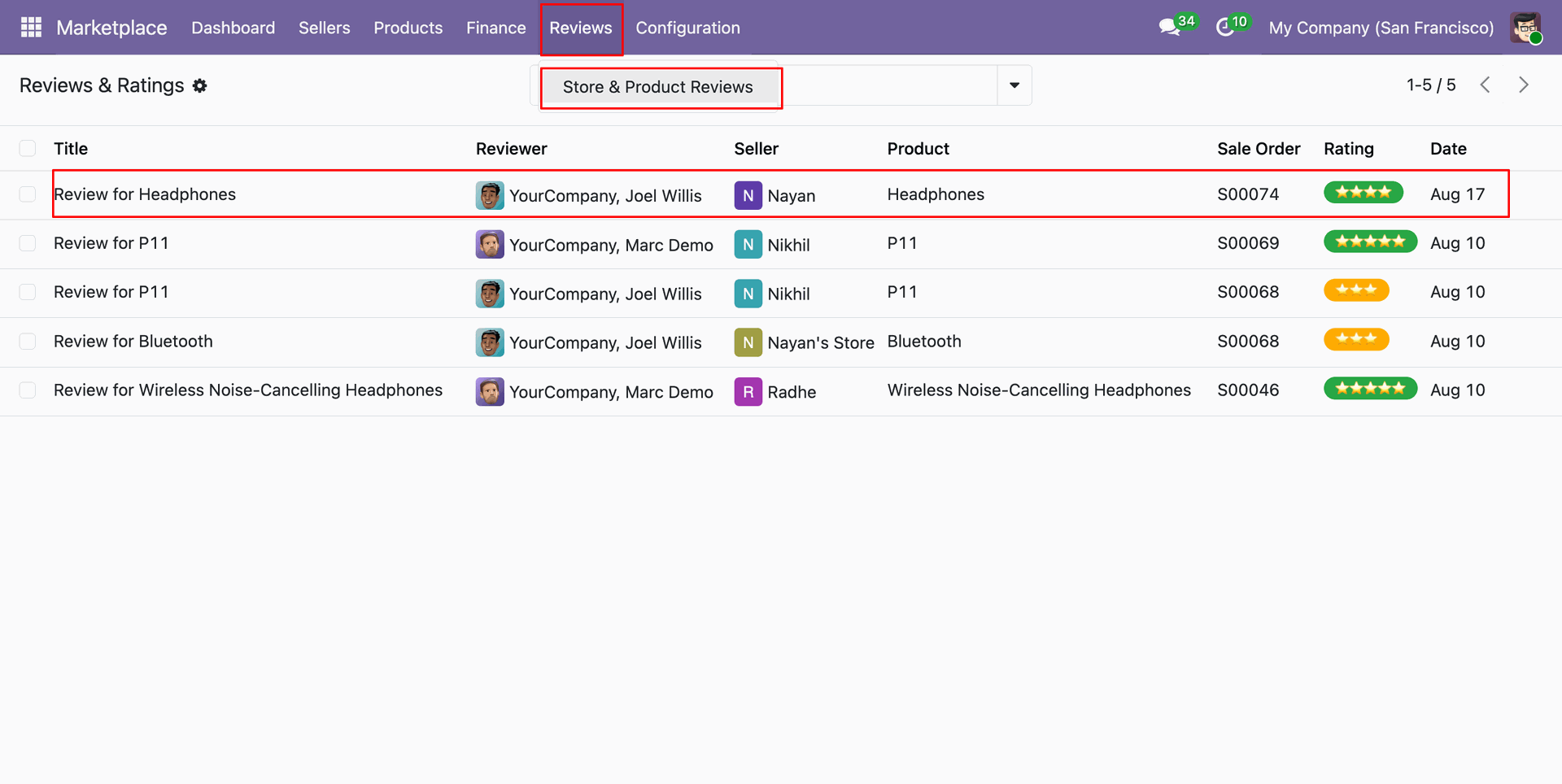The height and width of the screenshot is (784, 1562).
Task: Check the checkbox for S00068 P11 review
Action: (x=28, y=292)
